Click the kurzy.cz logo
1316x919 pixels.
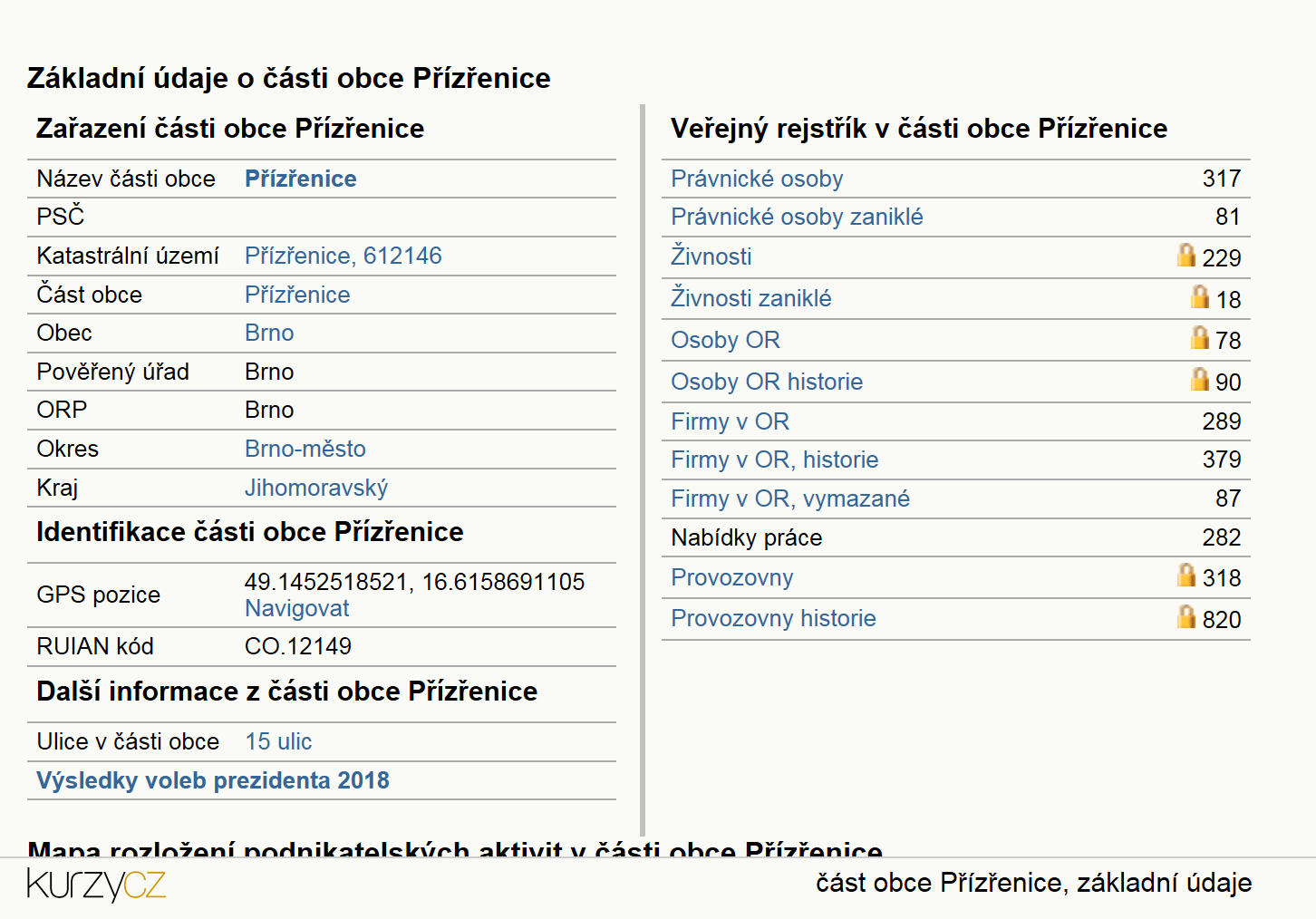(96, 885)
